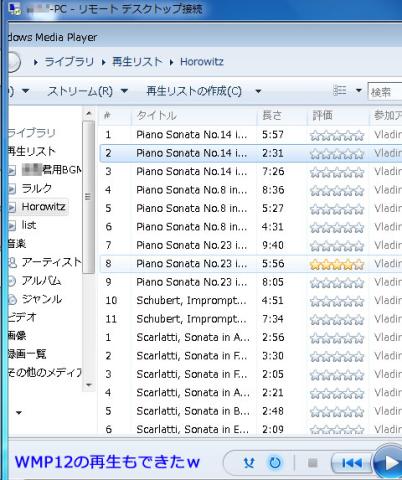Image resolution: width=402 pixels, height=480 pixels.
Task: Click playlist icon beside list
Action: (12, 226)
